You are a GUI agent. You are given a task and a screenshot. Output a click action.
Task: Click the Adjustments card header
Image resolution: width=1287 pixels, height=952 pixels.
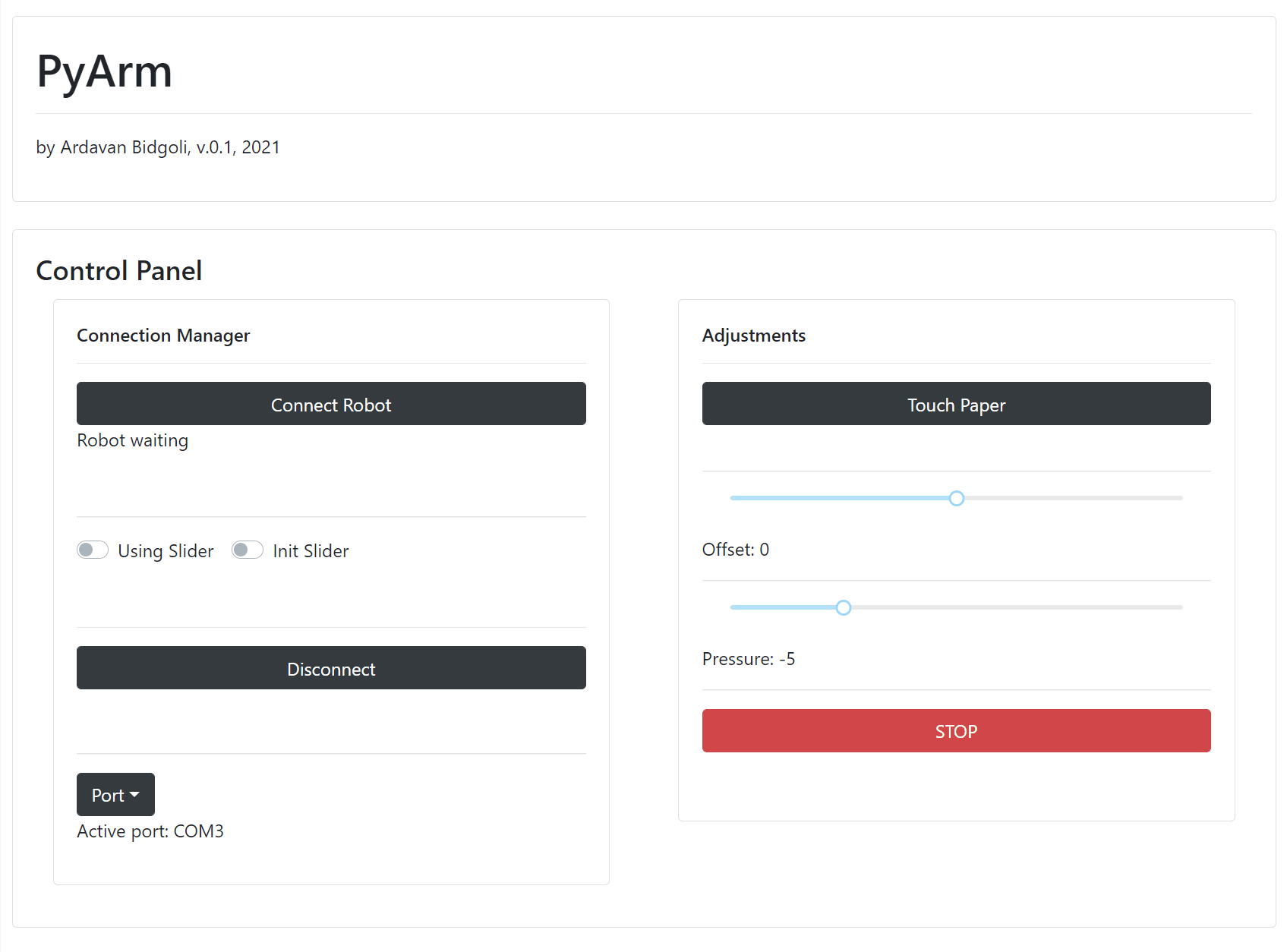[754, 336]
